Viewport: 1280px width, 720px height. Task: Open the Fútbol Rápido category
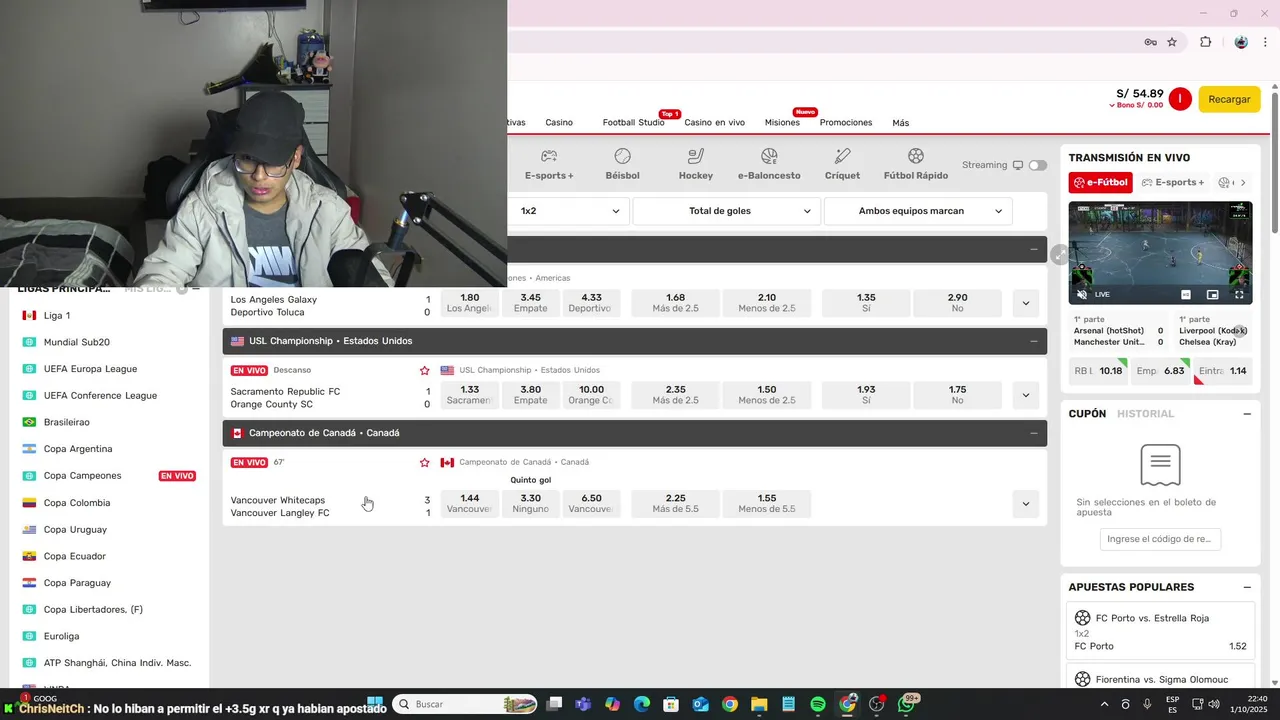pyautogui.click(x=916, y=164)
